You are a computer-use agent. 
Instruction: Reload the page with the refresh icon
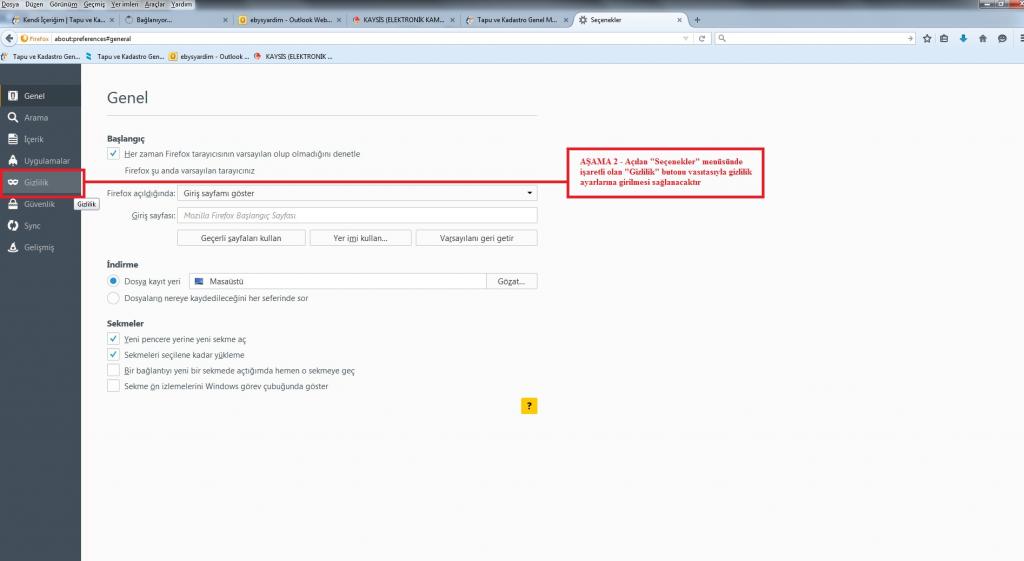pyautogui.click(x=702, y=38)
